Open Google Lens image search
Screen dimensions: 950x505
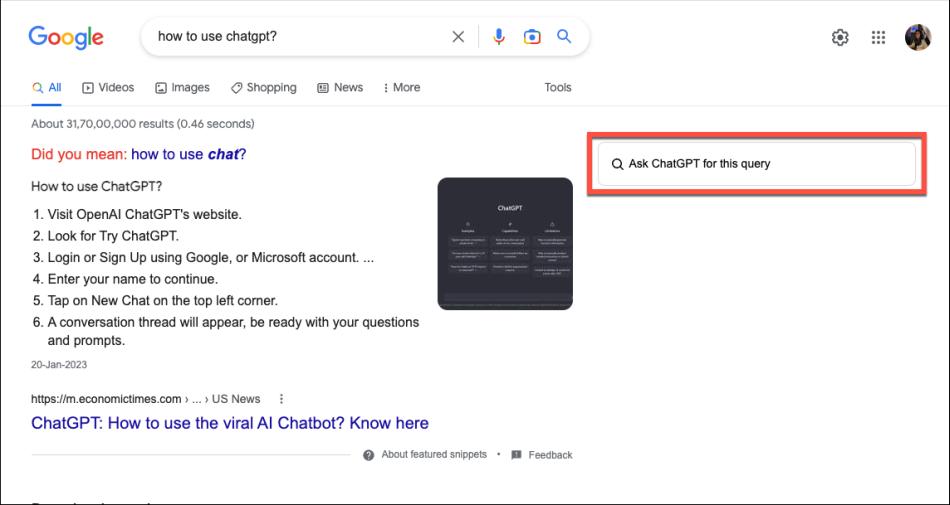532,37
